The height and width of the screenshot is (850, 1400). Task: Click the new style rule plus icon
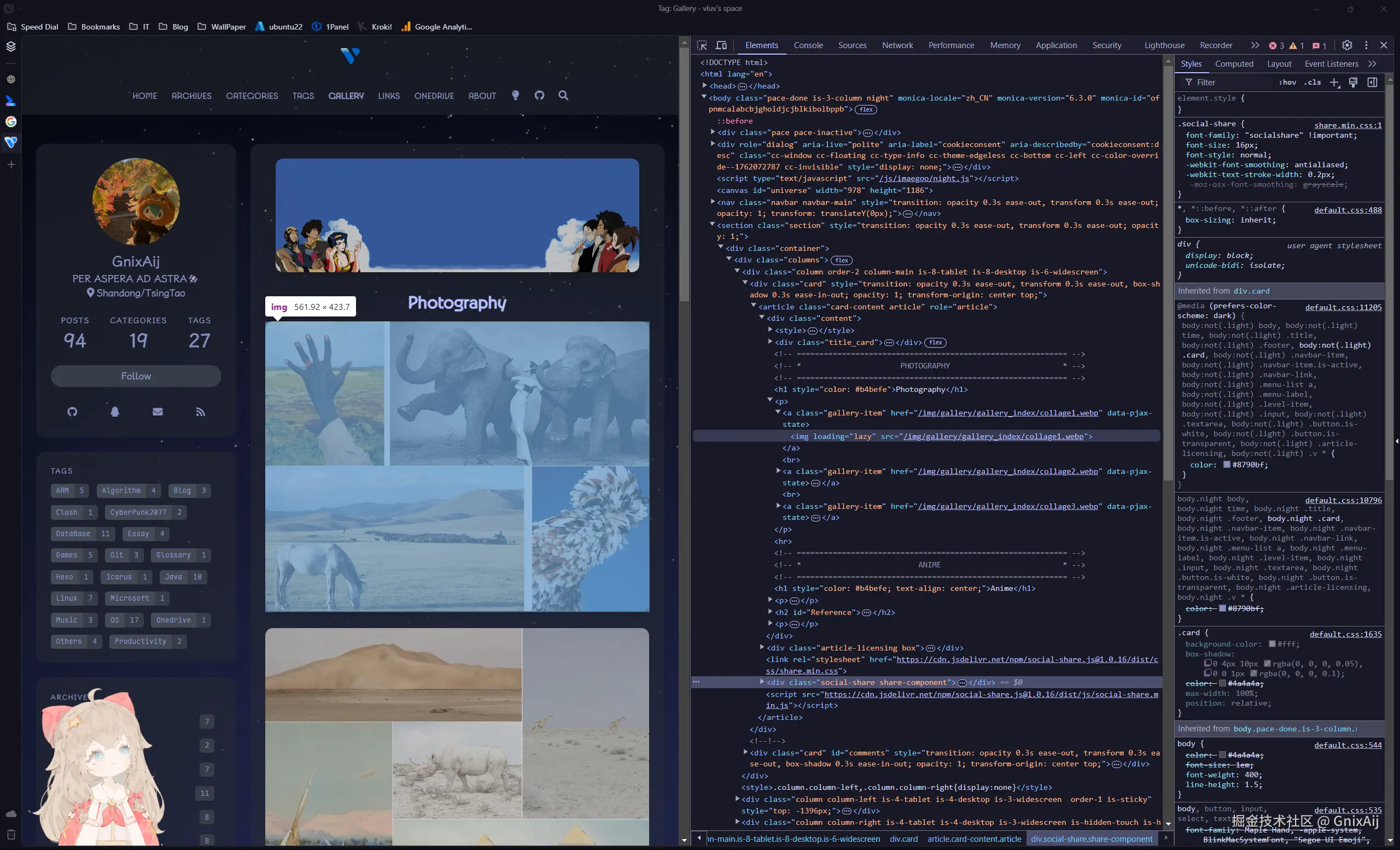(1335, 83)
